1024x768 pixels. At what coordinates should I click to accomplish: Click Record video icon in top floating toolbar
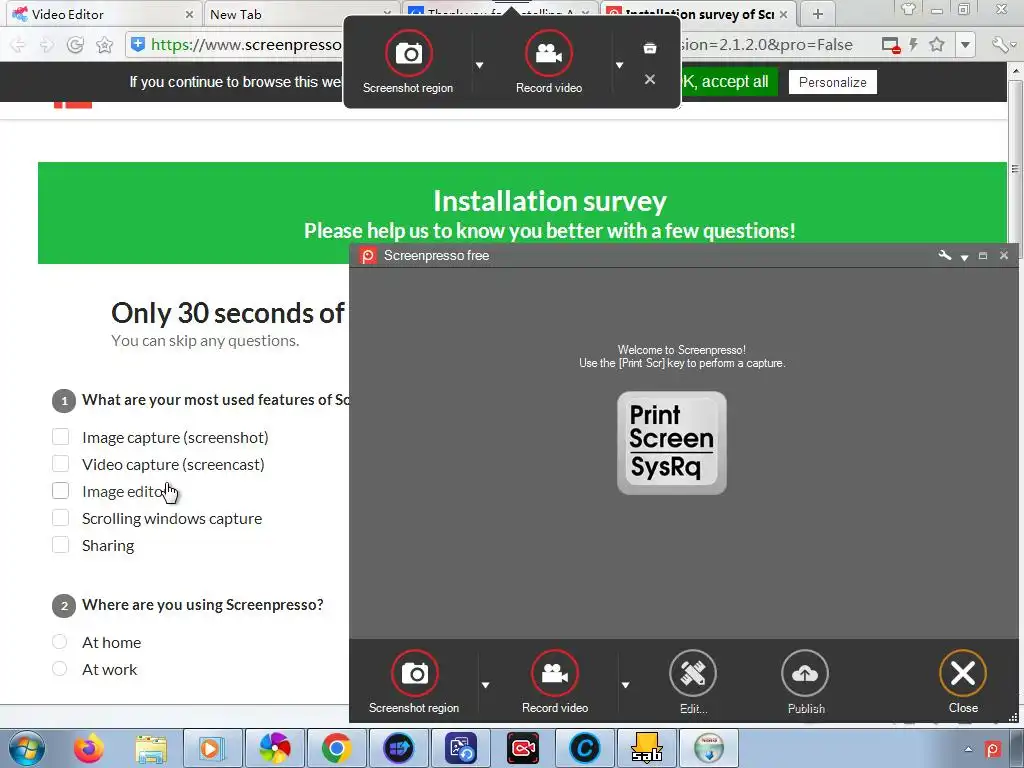pos(549,53)
